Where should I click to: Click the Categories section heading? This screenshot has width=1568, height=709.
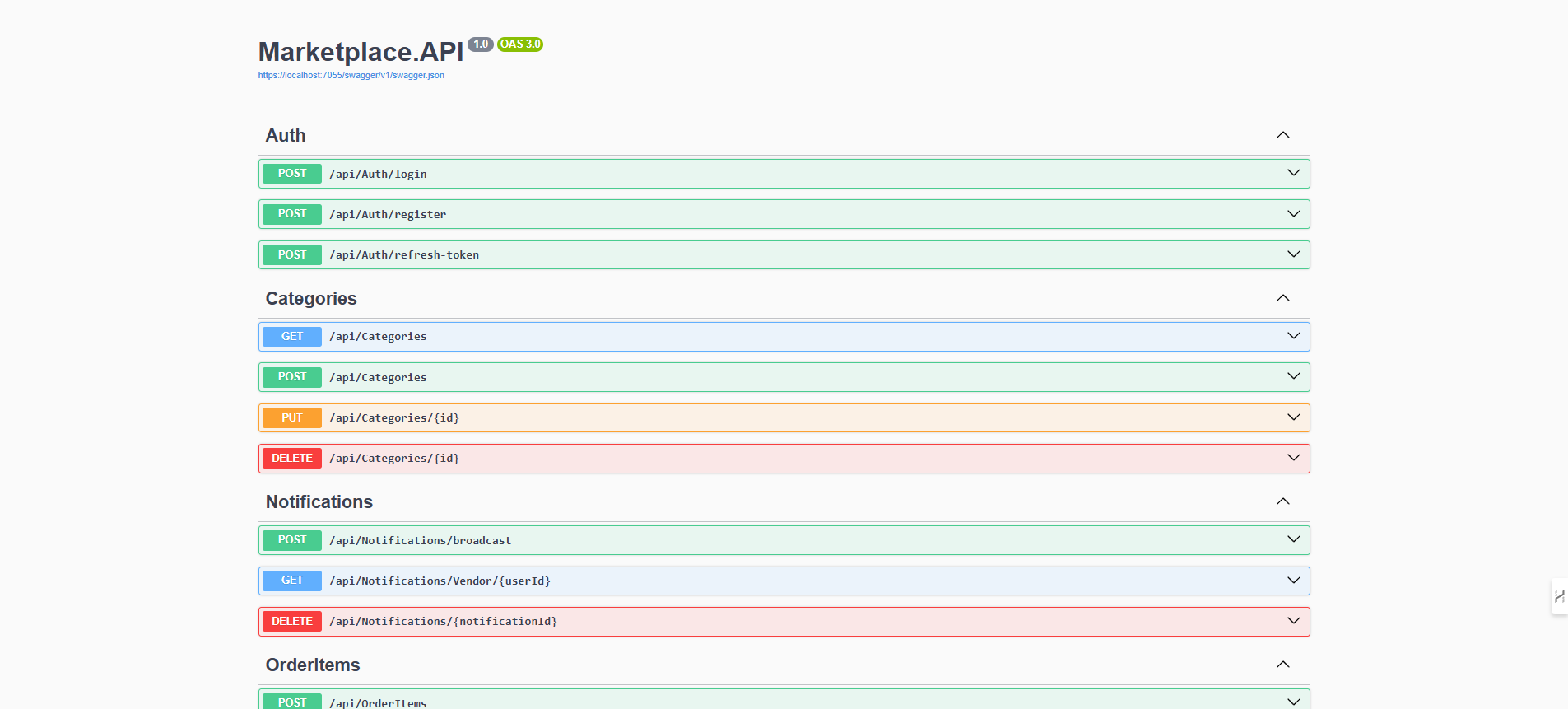(311, 299)
